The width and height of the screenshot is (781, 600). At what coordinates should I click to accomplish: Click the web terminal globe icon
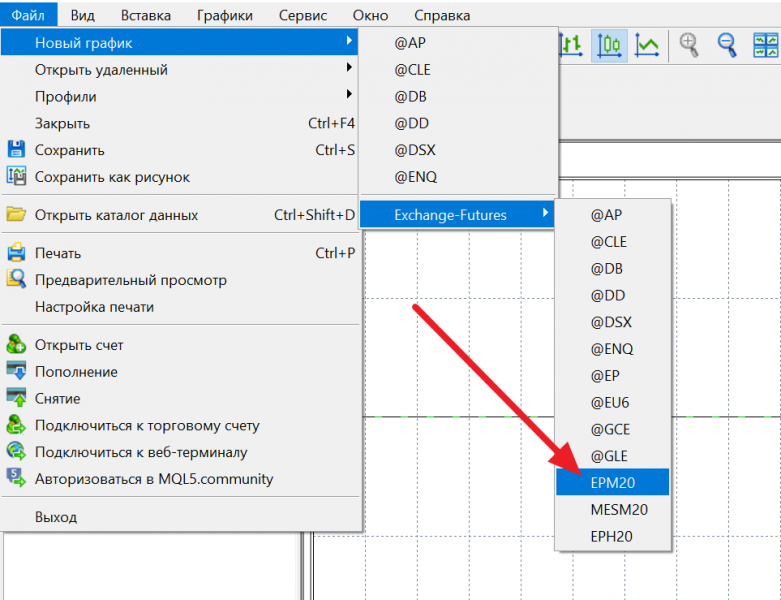pos(16,451)
